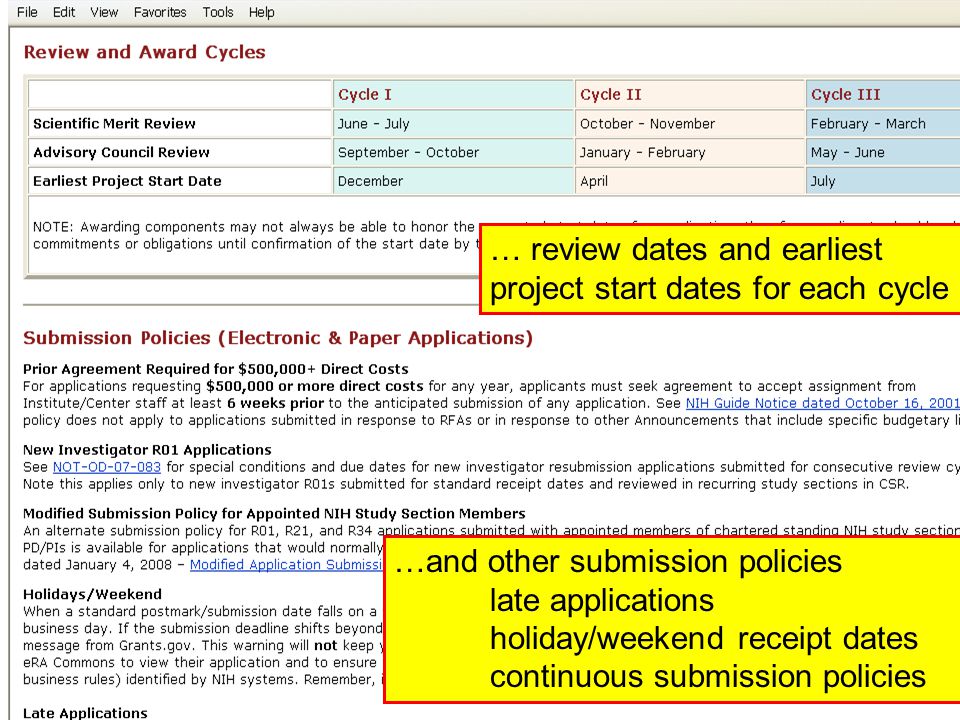Open the Modified Application Submission link
Screen dimensions: 960x720
click(286, 564)
